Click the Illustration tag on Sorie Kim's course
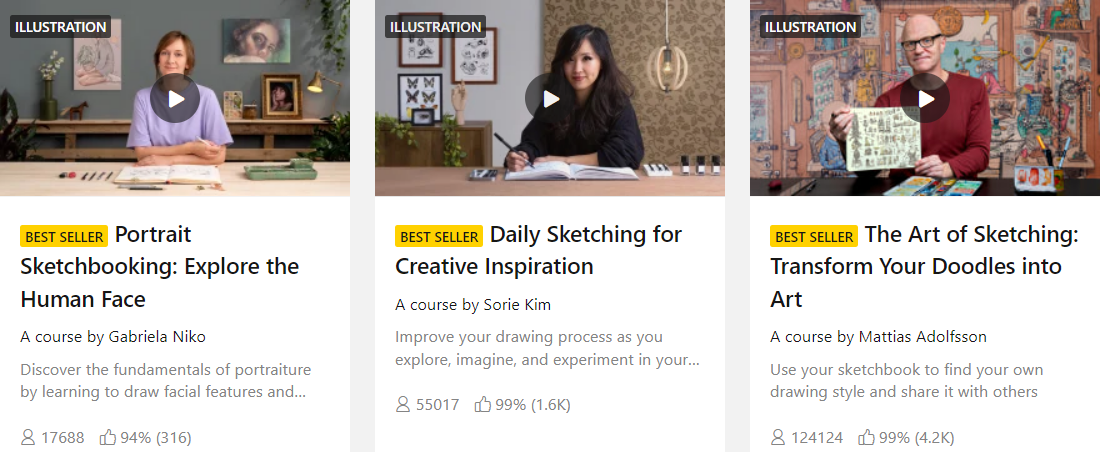1100x452 pixels. 435,27
